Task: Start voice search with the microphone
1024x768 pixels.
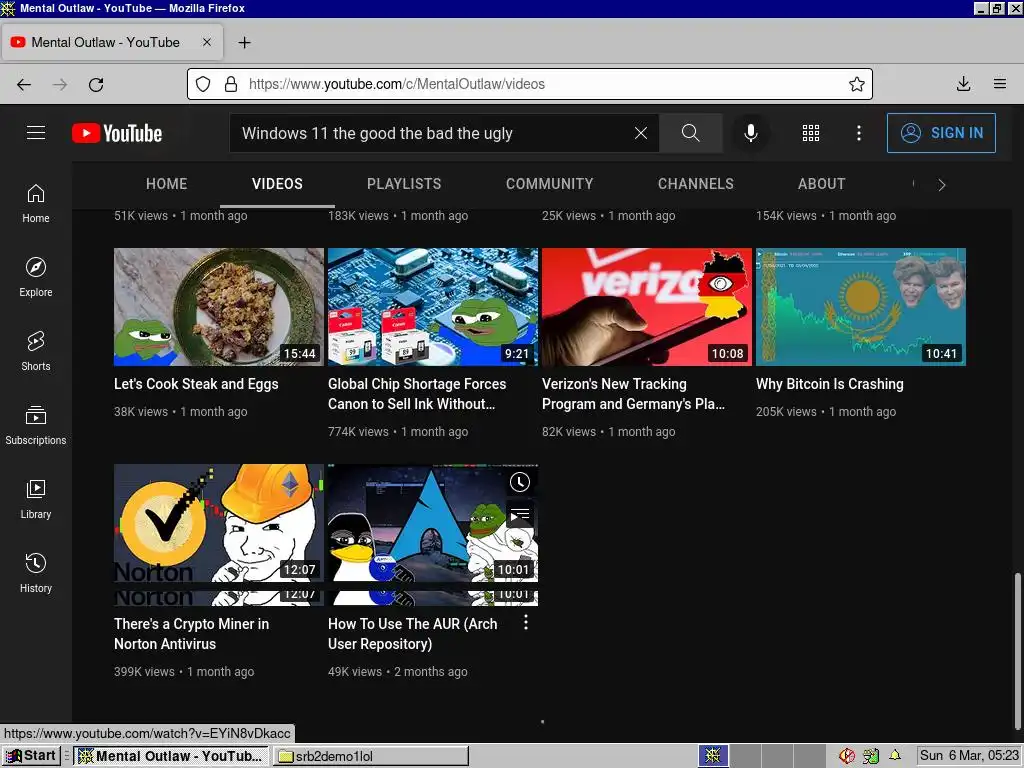Action: (751, 133)
